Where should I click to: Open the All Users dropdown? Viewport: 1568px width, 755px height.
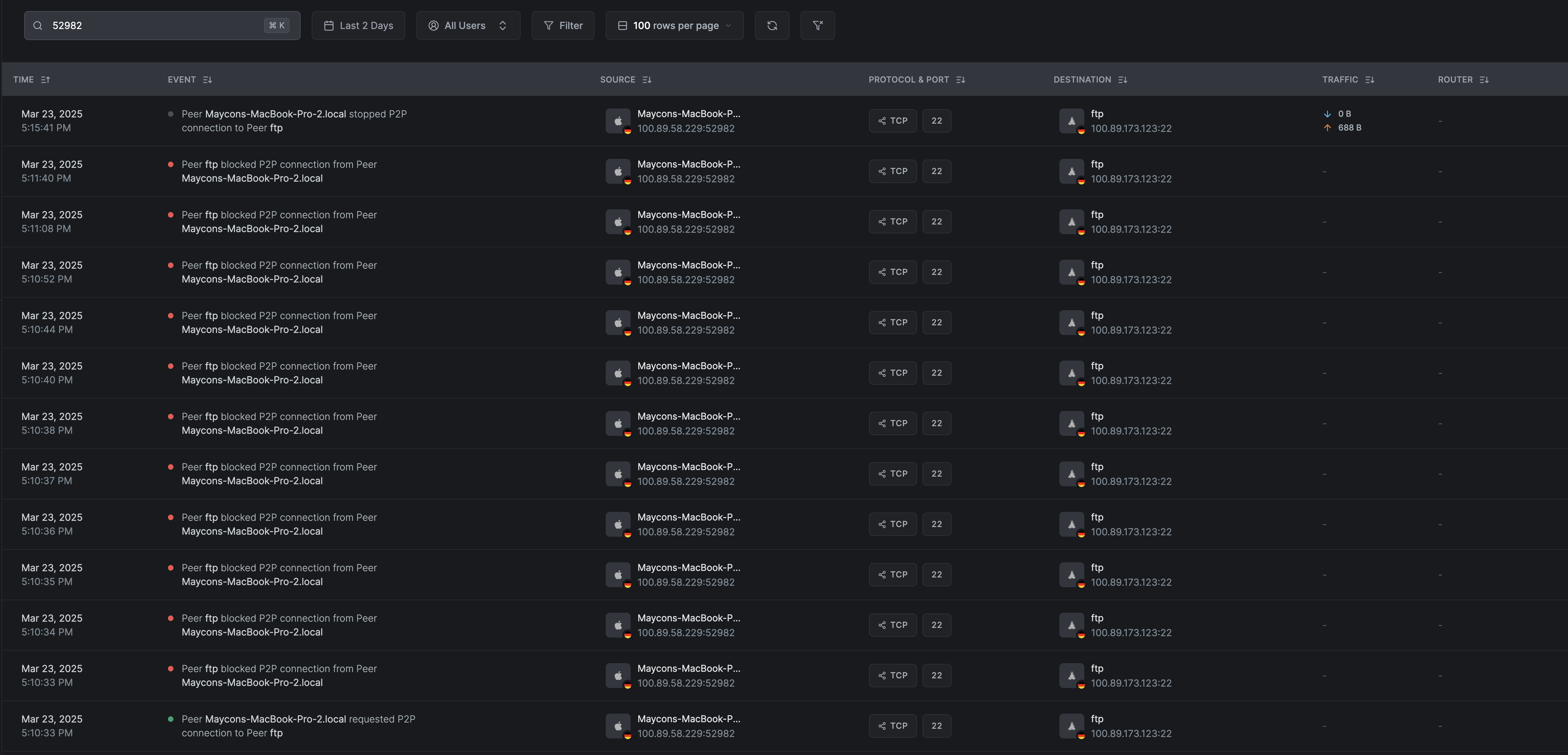467,26
